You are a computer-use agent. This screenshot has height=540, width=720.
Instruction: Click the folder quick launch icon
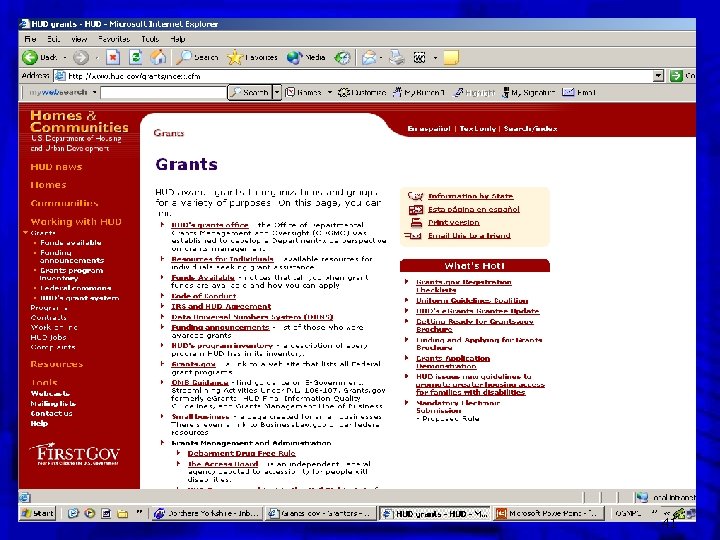123,513
